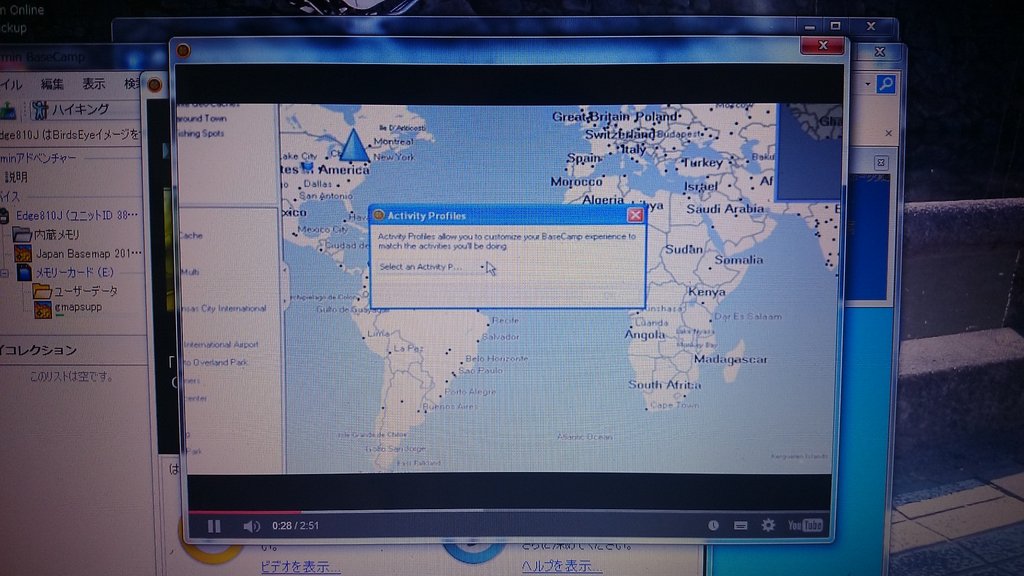Mute the video with speaker icon
Viewport: 1024px width, 576px height.
(251, 526)
